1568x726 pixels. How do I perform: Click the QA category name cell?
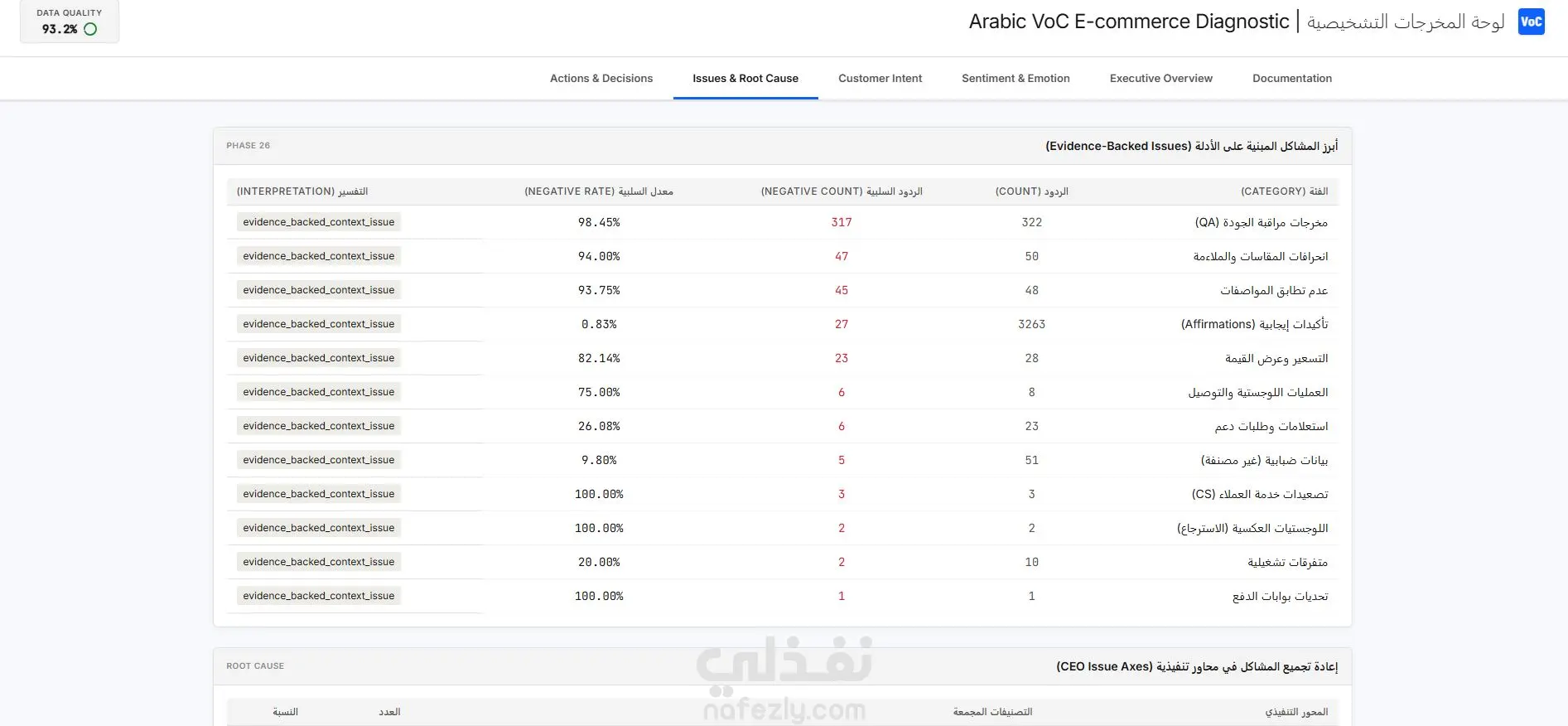click(x=1261, y=222)
